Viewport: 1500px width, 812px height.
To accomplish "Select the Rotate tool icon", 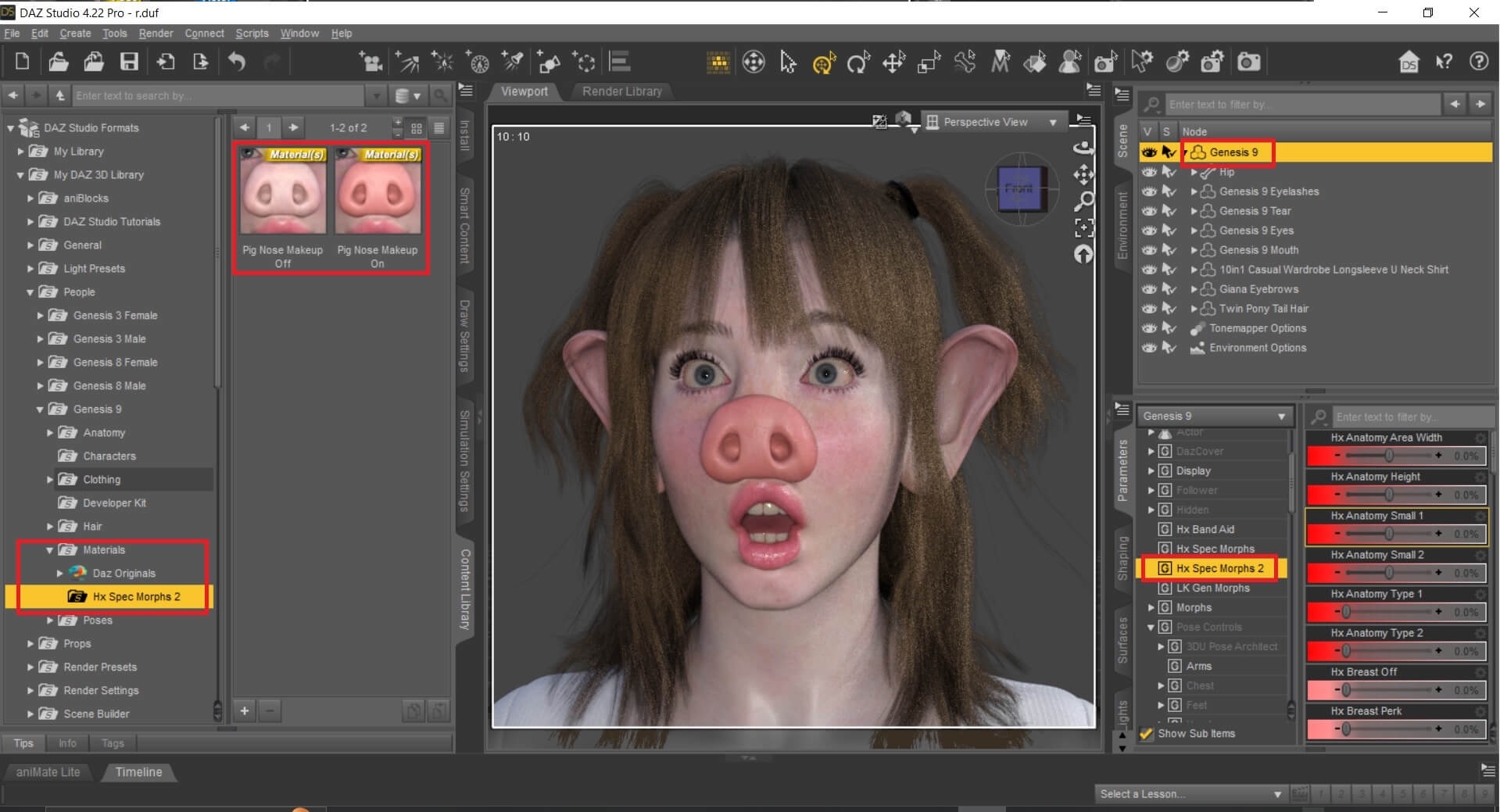I will tap(858, 63).
